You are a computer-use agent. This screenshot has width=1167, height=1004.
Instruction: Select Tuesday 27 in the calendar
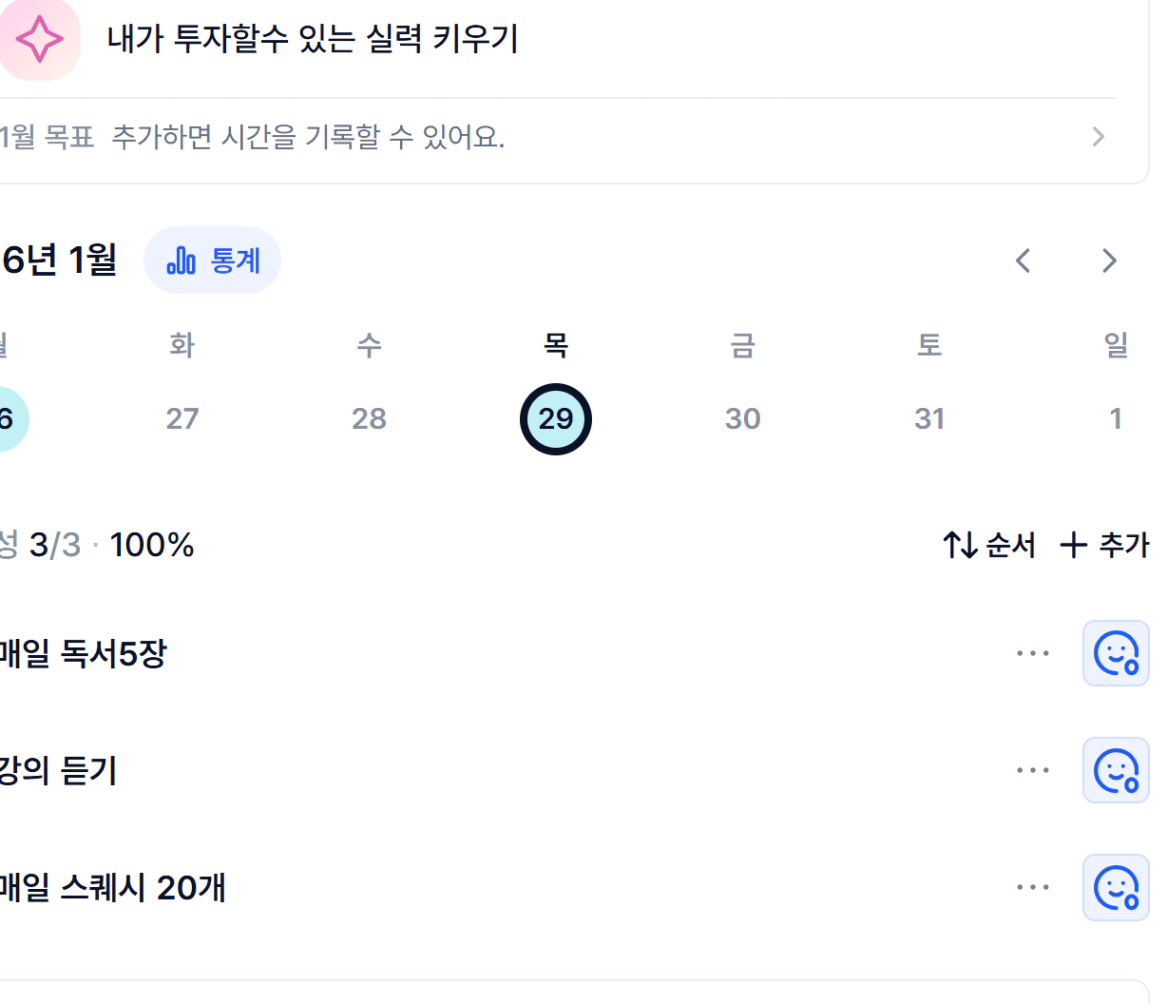pyautogui.click(x=182, y=418)
